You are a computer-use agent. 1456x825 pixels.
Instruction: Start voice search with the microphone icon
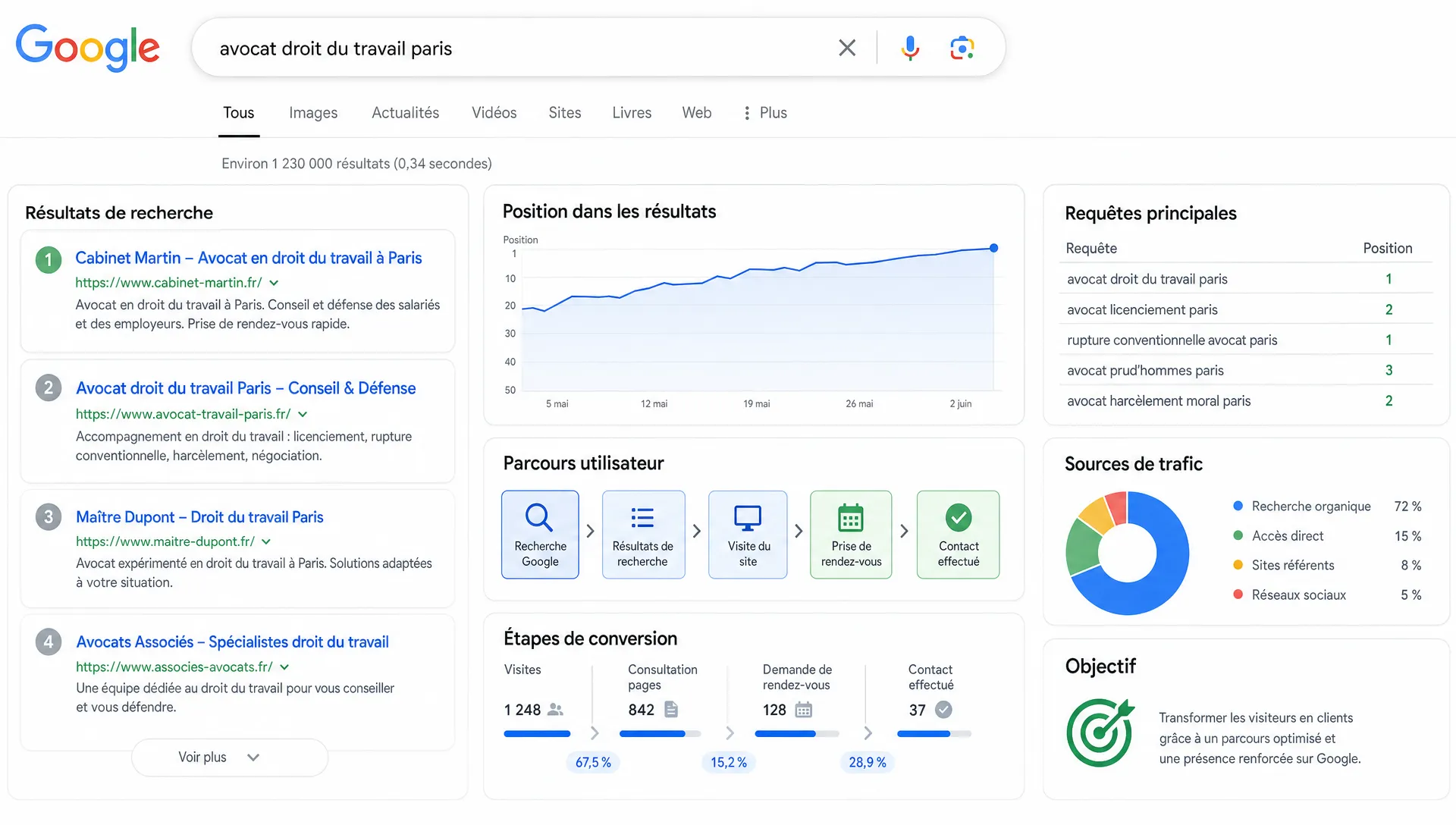point(910,48)
